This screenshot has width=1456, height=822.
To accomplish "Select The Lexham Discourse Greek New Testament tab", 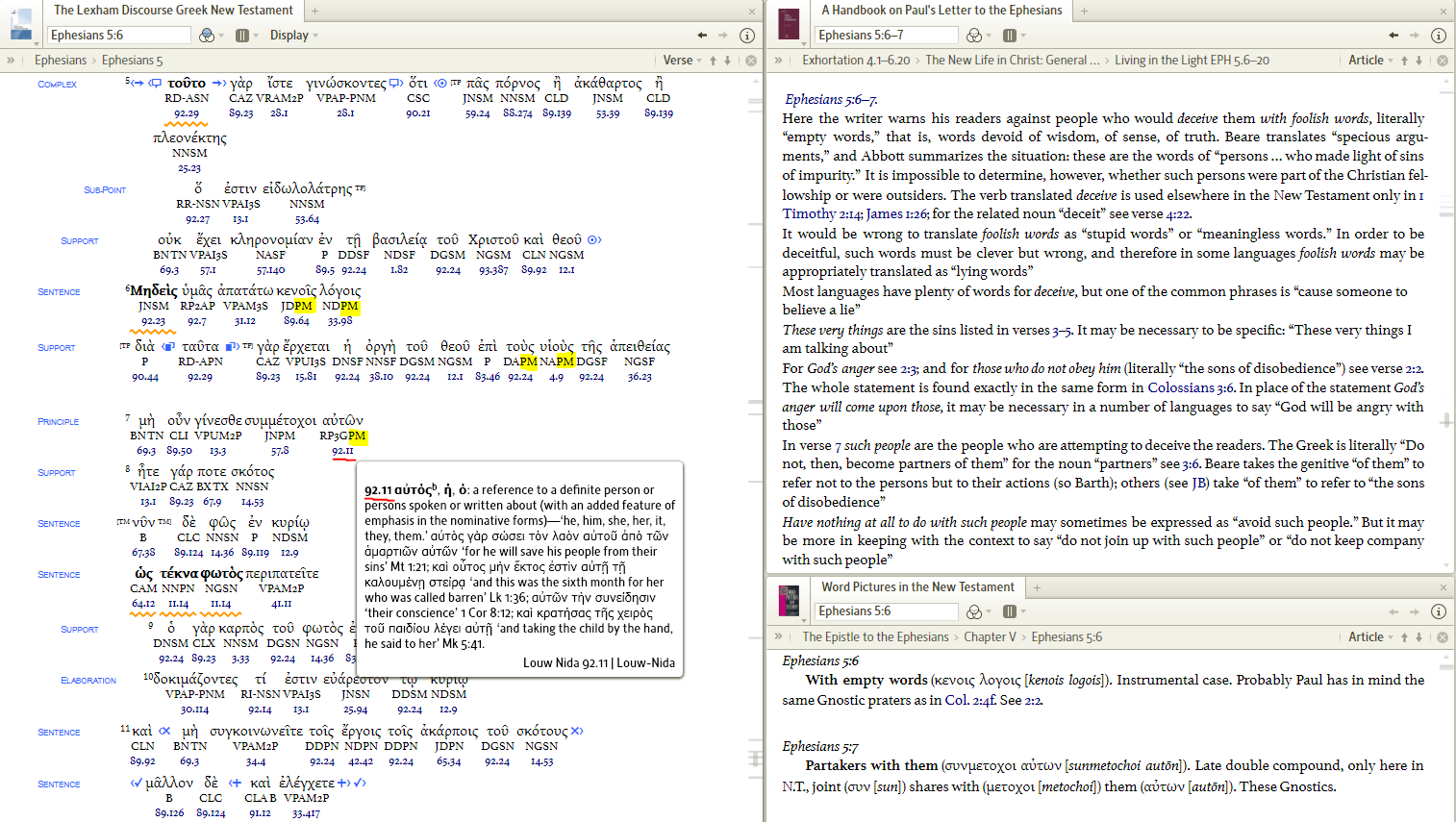I will pos(173,10).
